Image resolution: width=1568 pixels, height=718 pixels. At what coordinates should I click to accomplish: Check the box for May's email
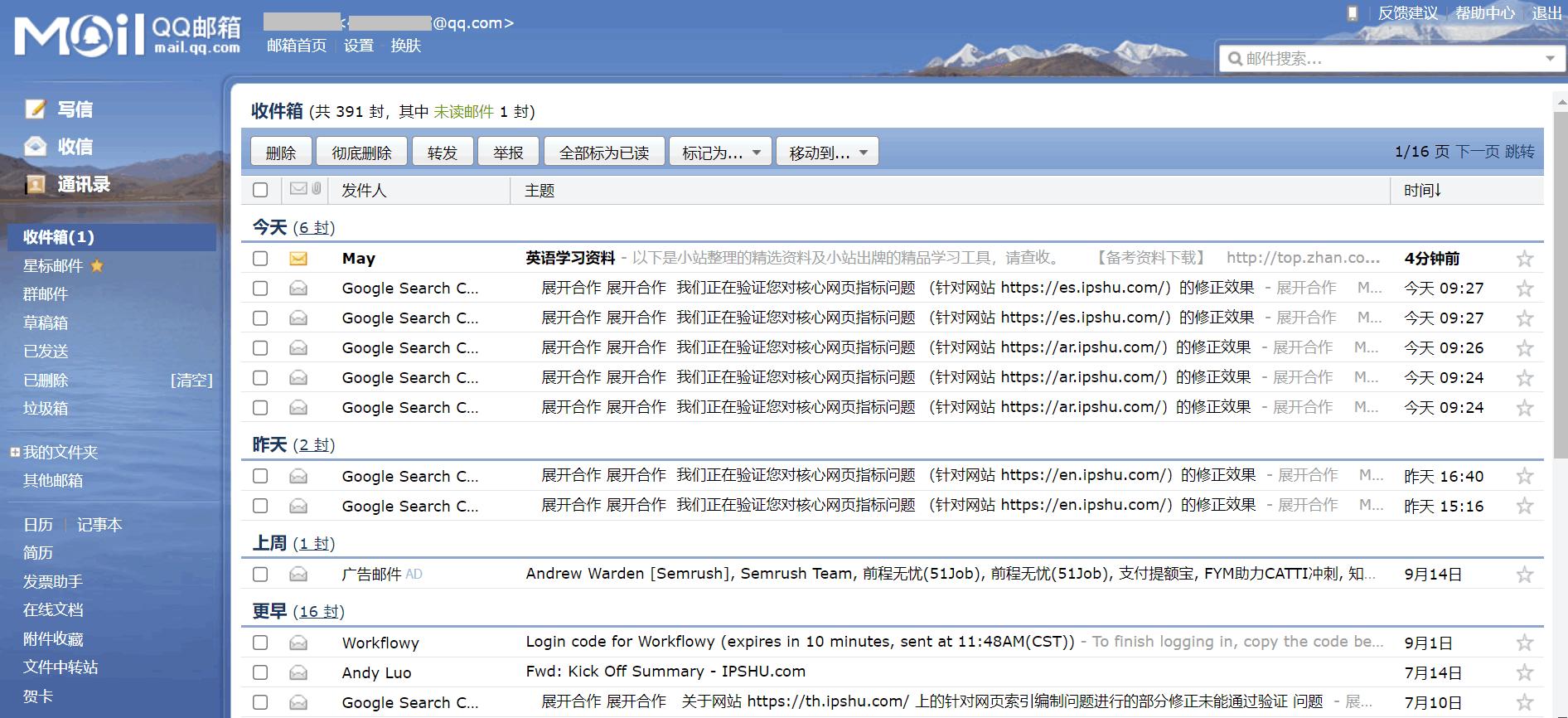(x=260, y=259)
